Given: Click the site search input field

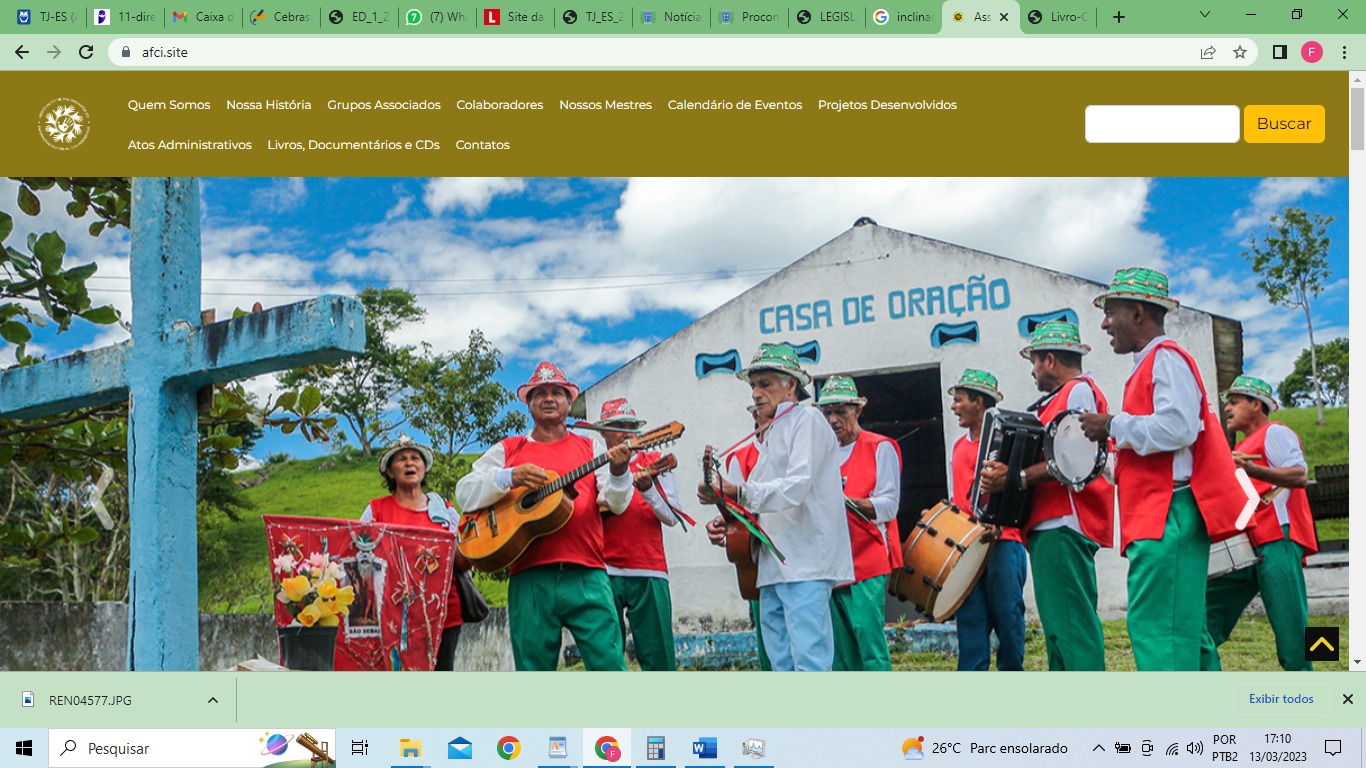Looking at the screenshot, I should coord(1161,124).
